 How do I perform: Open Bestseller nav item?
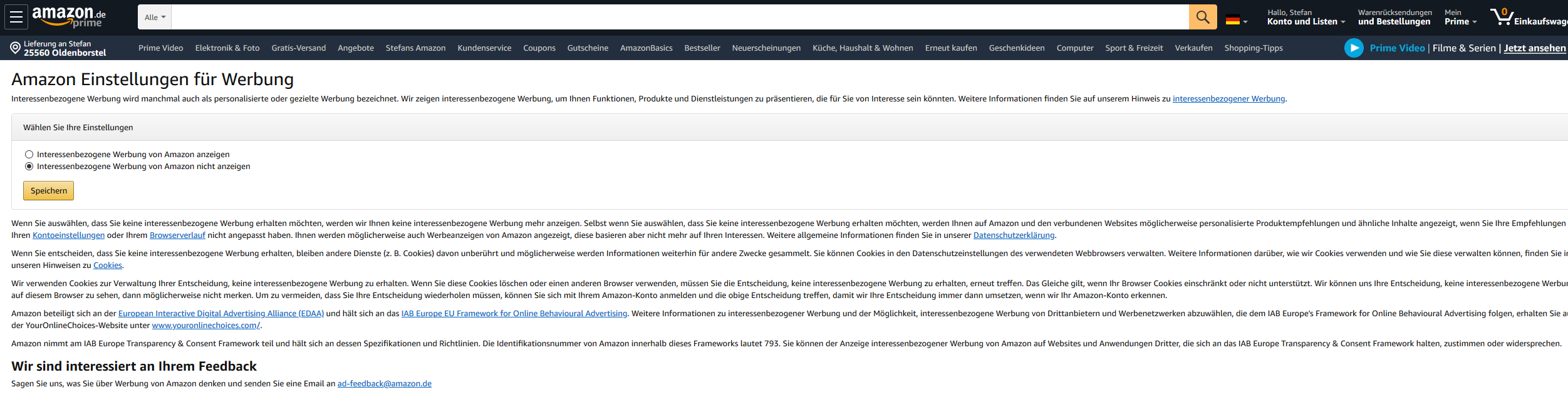tap(702, 48)
